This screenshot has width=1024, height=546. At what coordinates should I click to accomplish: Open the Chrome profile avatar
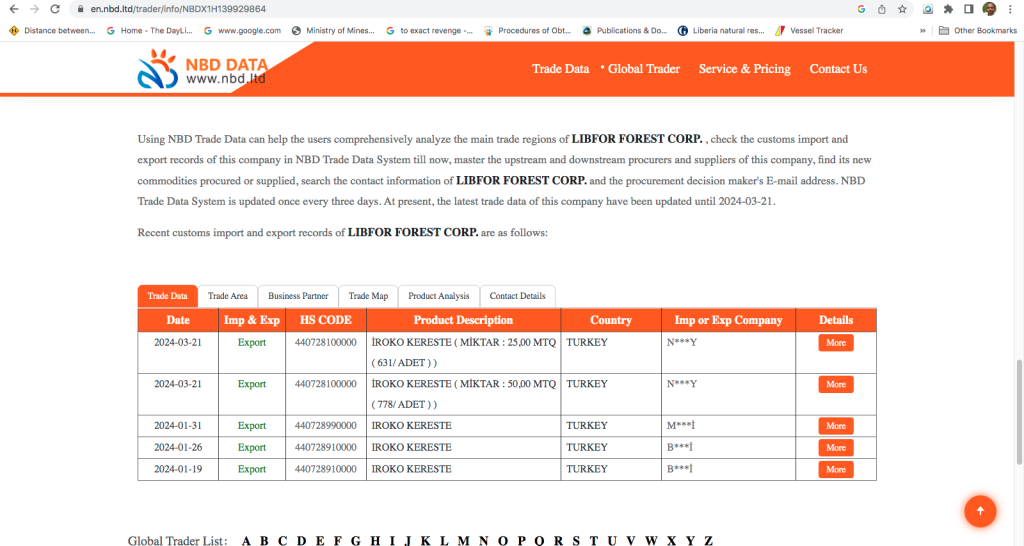click(x=989, y=9)
